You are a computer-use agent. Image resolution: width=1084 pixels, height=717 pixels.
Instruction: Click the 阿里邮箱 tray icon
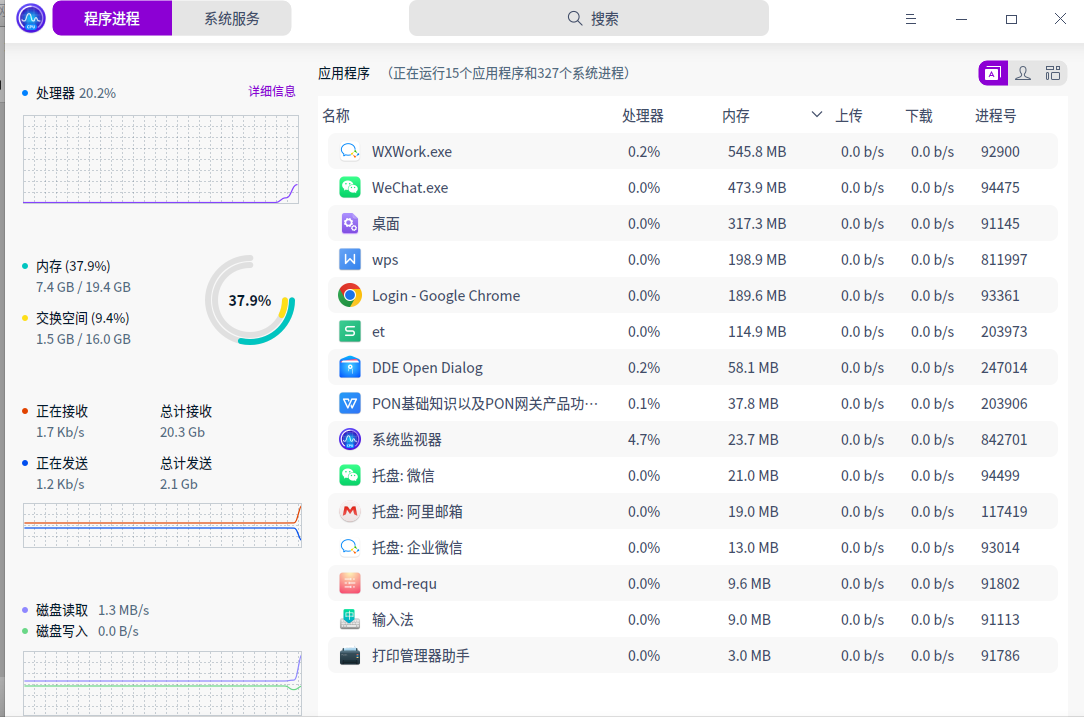(350, 512)
